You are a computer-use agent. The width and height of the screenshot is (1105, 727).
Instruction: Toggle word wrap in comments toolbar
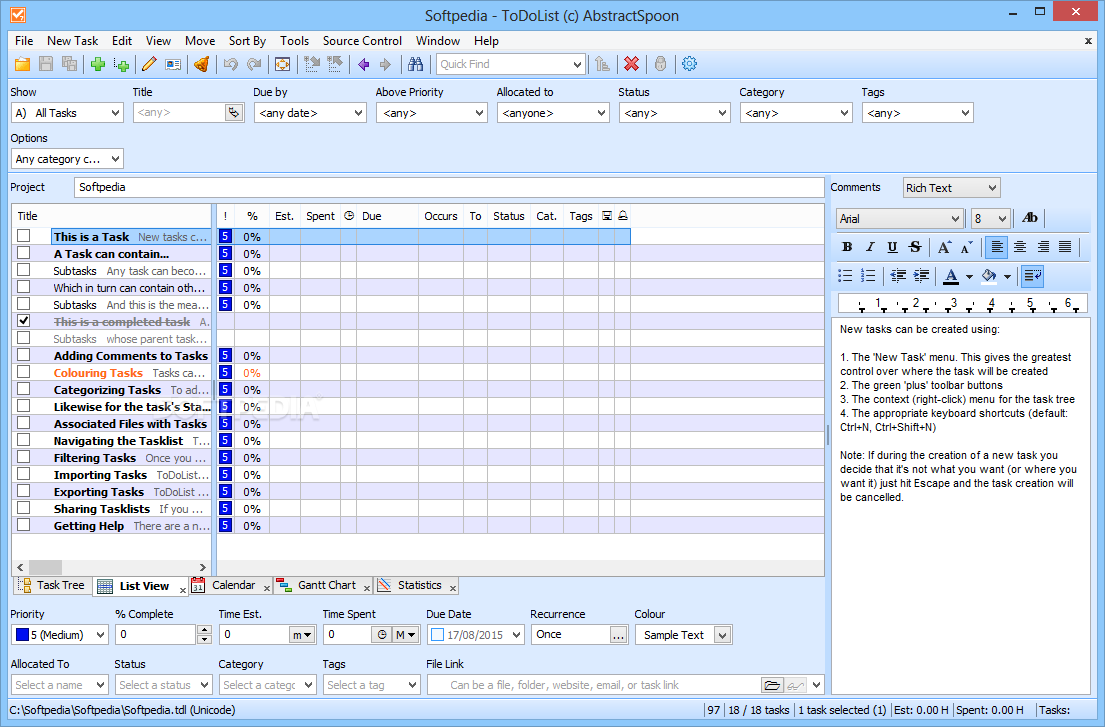(1032, 275)
